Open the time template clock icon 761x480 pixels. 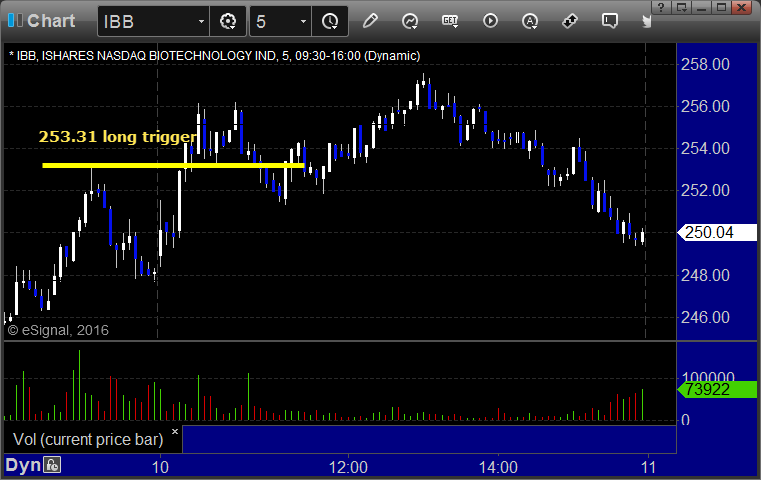330,21
